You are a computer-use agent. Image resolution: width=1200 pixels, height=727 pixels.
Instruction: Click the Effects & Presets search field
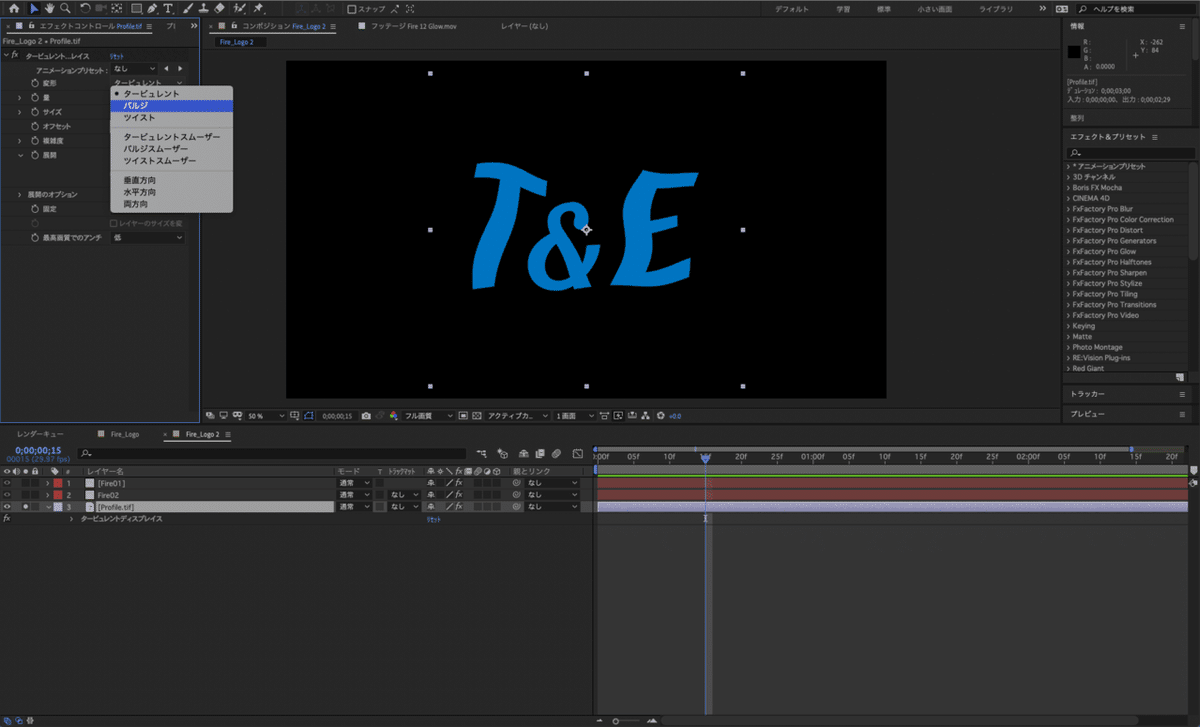click(1131, 153)
